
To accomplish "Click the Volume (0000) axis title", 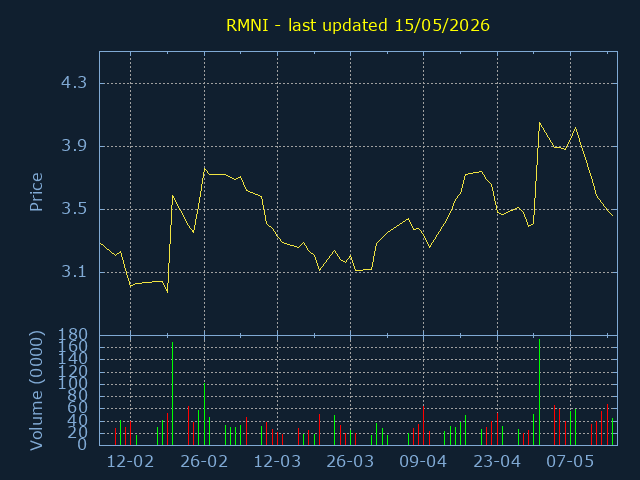I will click(x=36, y=391).
